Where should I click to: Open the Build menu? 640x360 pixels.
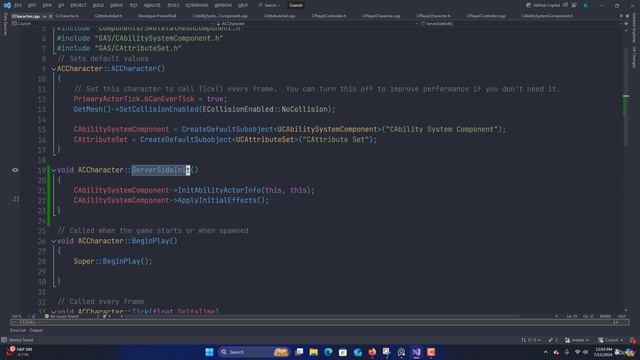[98, 5]
